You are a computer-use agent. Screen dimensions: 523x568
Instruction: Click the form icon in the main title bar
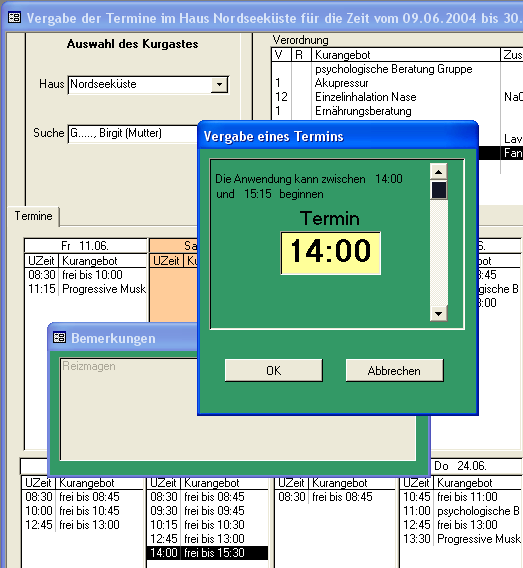(14, 17)
